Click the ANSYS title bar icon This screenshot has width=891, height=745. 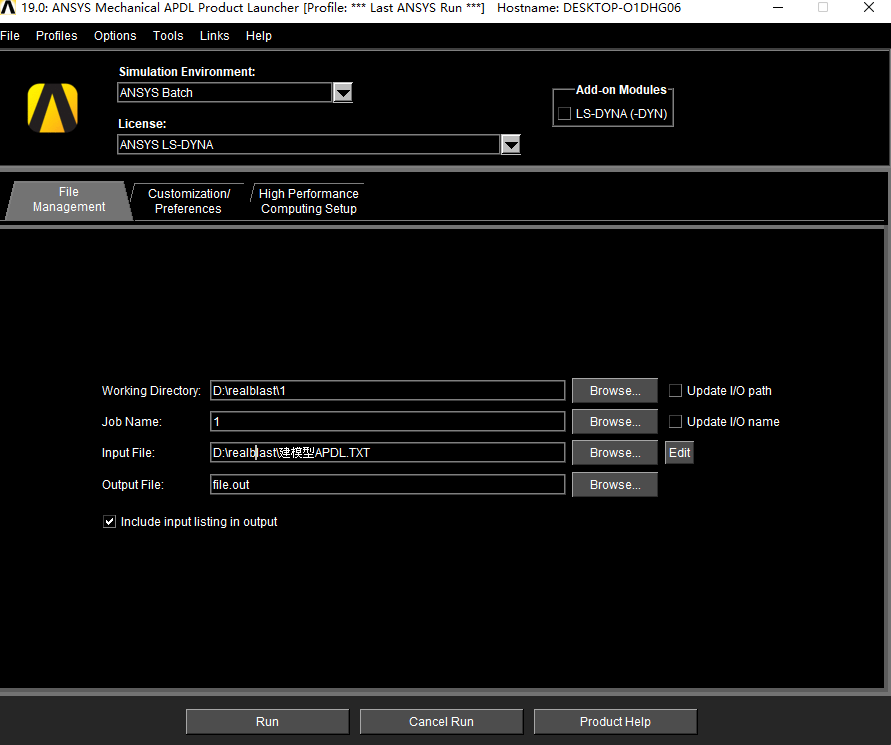point(8,8)
